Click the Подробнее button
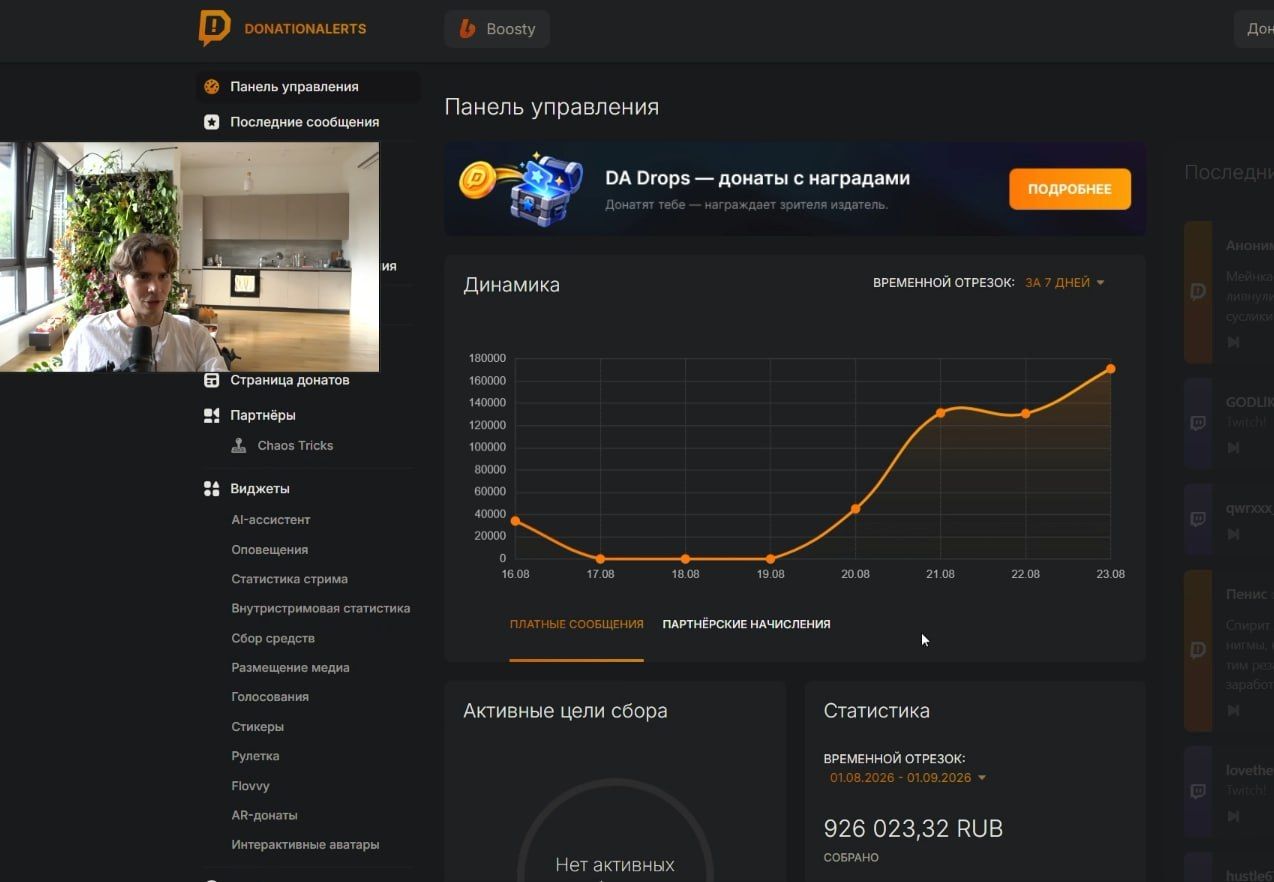Screen dimensions: 1274x882 tap(1070, 189)
